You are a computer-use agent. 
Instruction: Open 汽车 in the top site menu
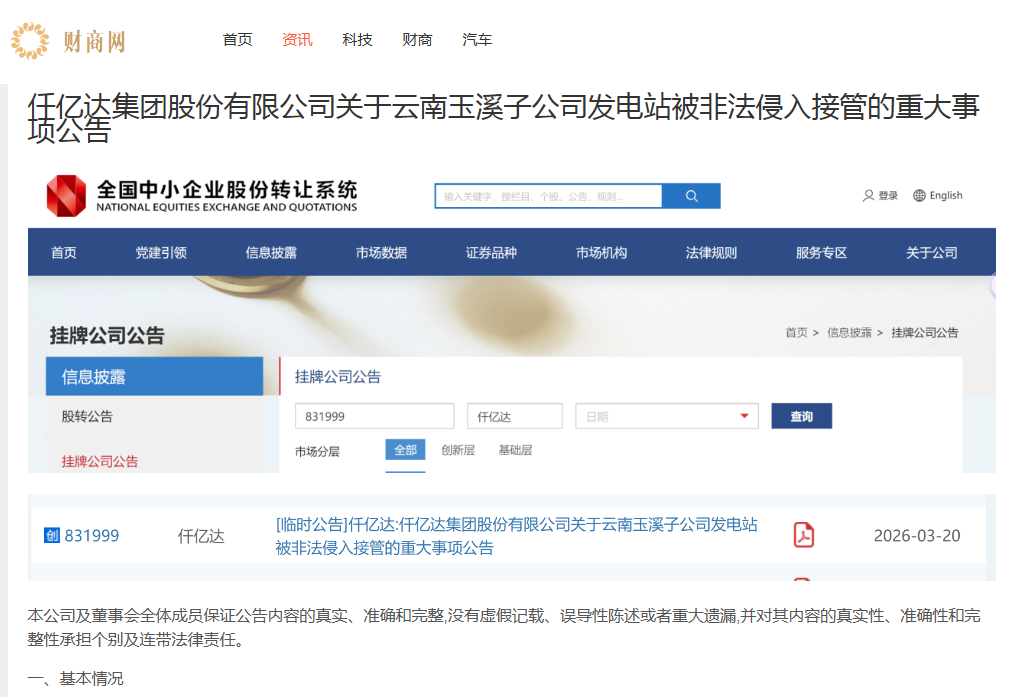pos(477,40)
